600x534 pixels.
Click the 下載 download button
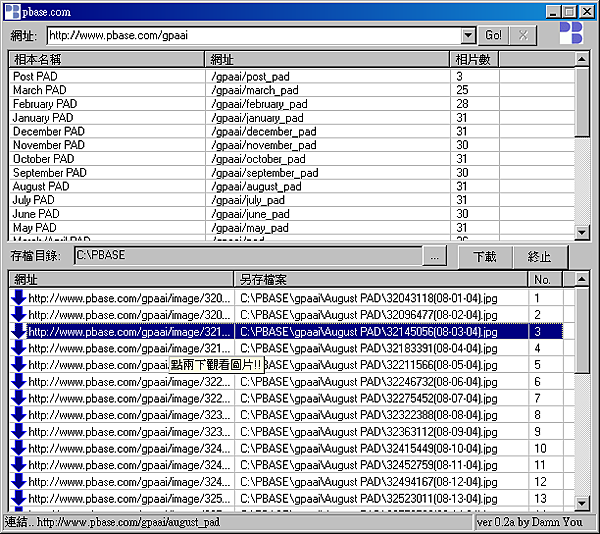tap(485, 256)
